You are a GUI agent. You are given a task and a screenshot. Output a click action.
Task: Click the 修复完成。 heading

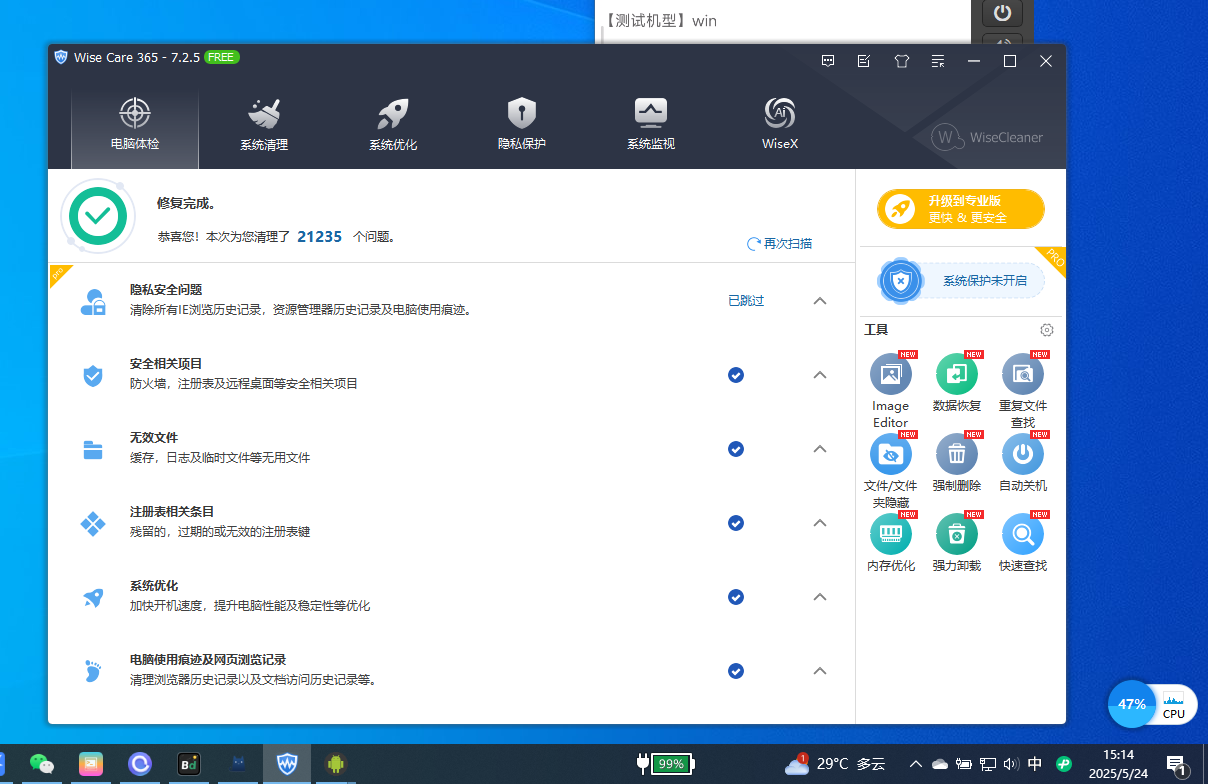click(x=186, y=203)
